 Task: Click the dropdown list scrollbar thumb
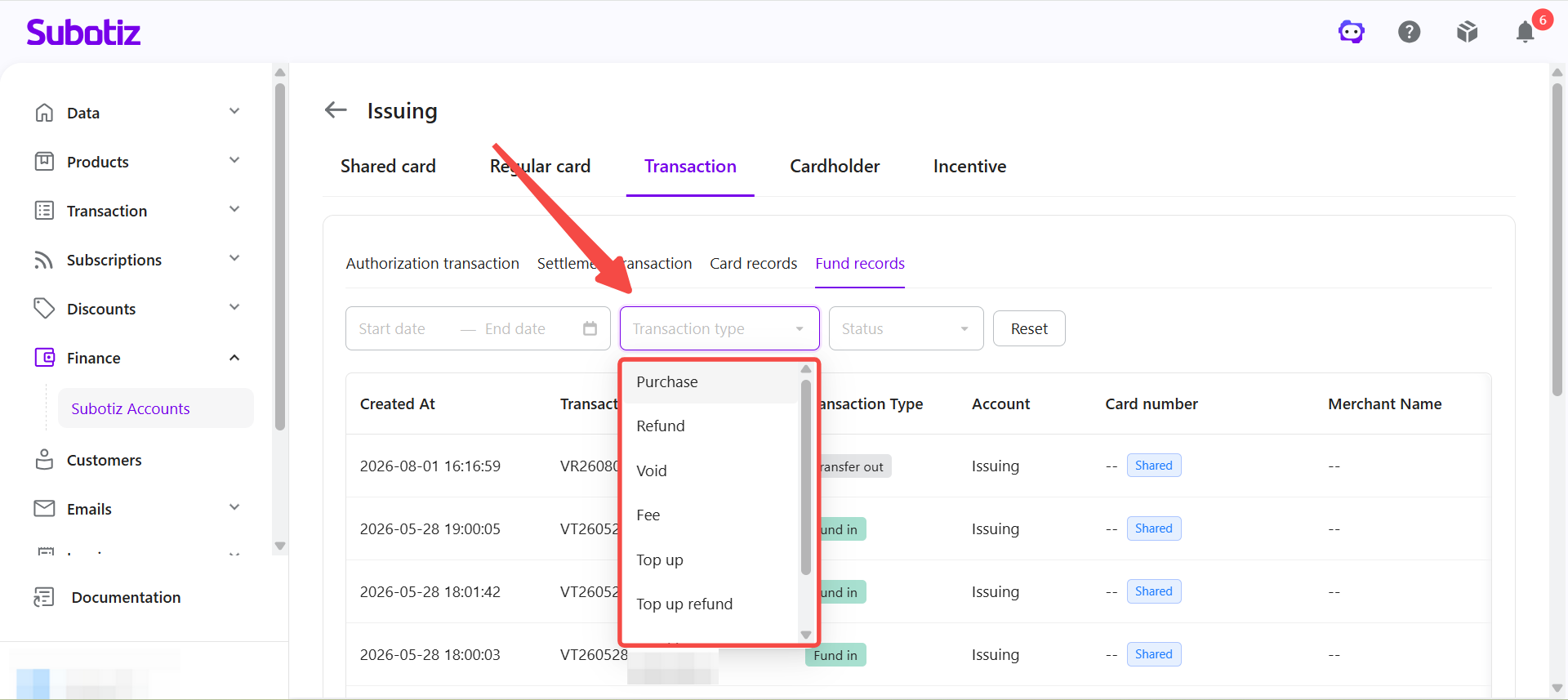(806, 477)
